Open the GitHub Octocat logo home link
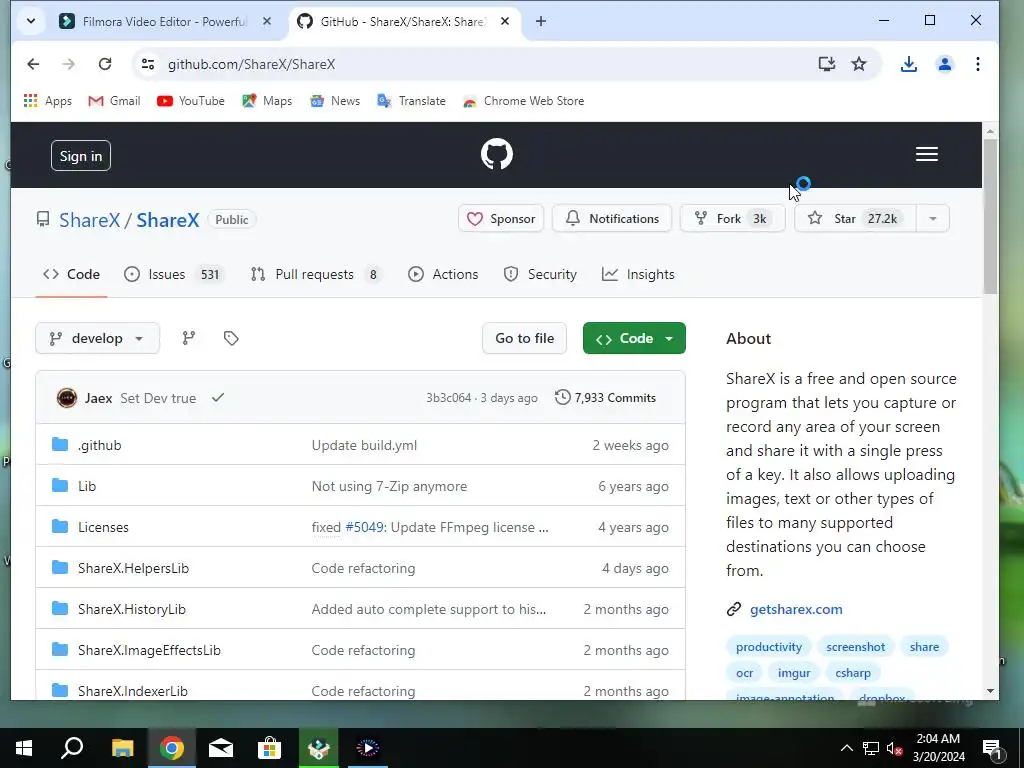The image size is (1024, 768). (x=496, y=154)
